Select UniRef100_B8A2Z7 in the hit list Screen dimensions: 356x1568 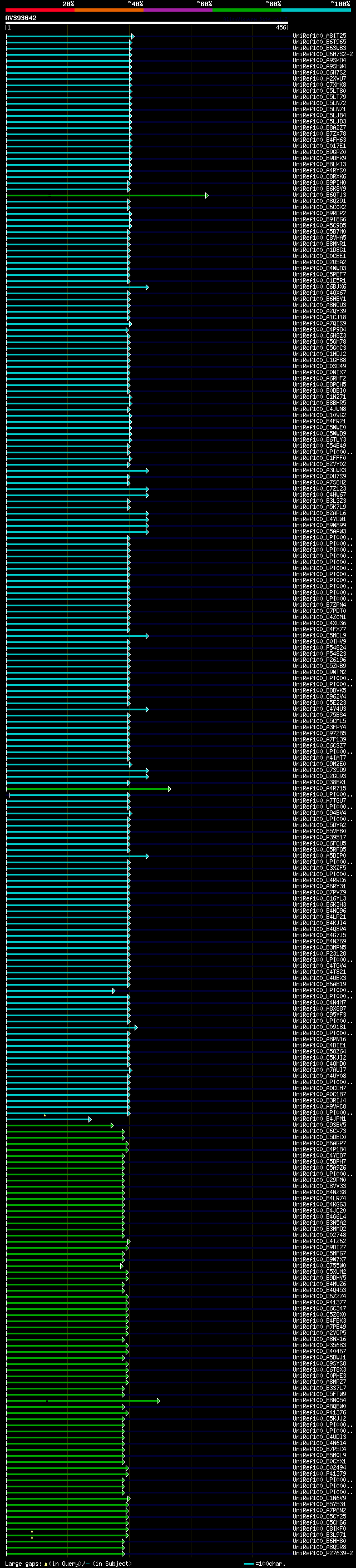(319, 128)
